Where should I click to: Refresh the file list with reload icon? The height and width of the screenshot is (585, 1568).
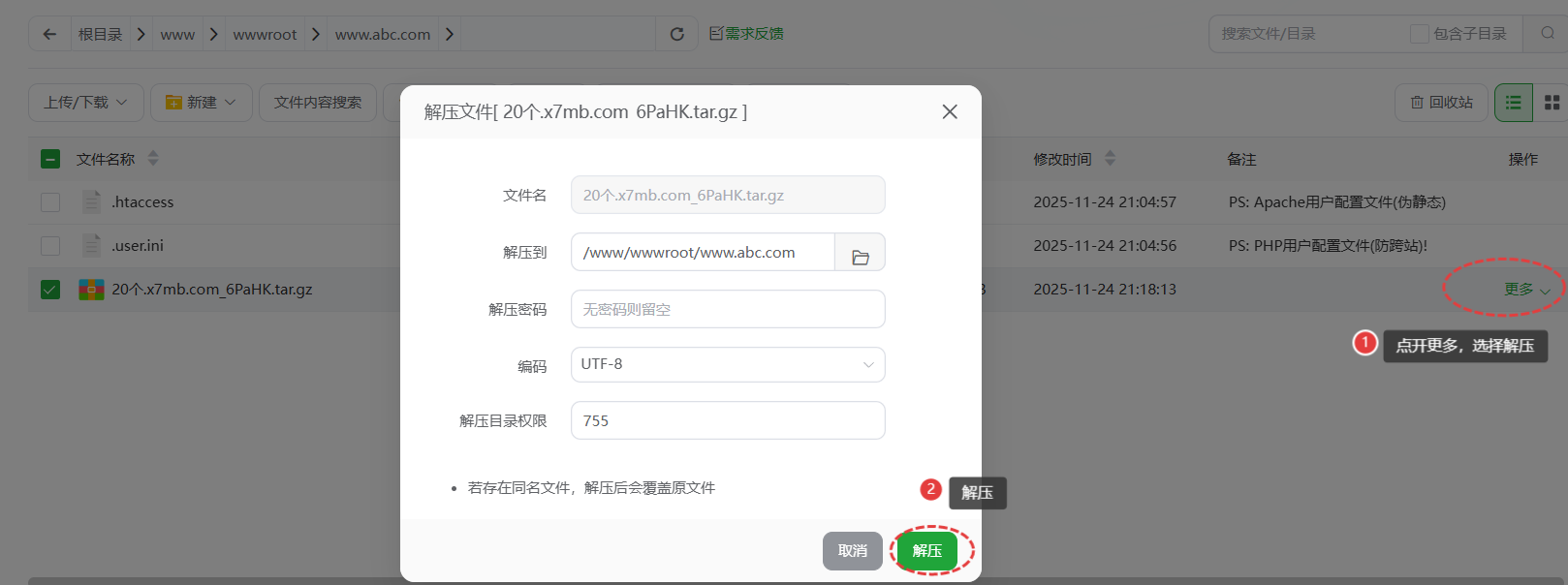[x=677, y=34]
